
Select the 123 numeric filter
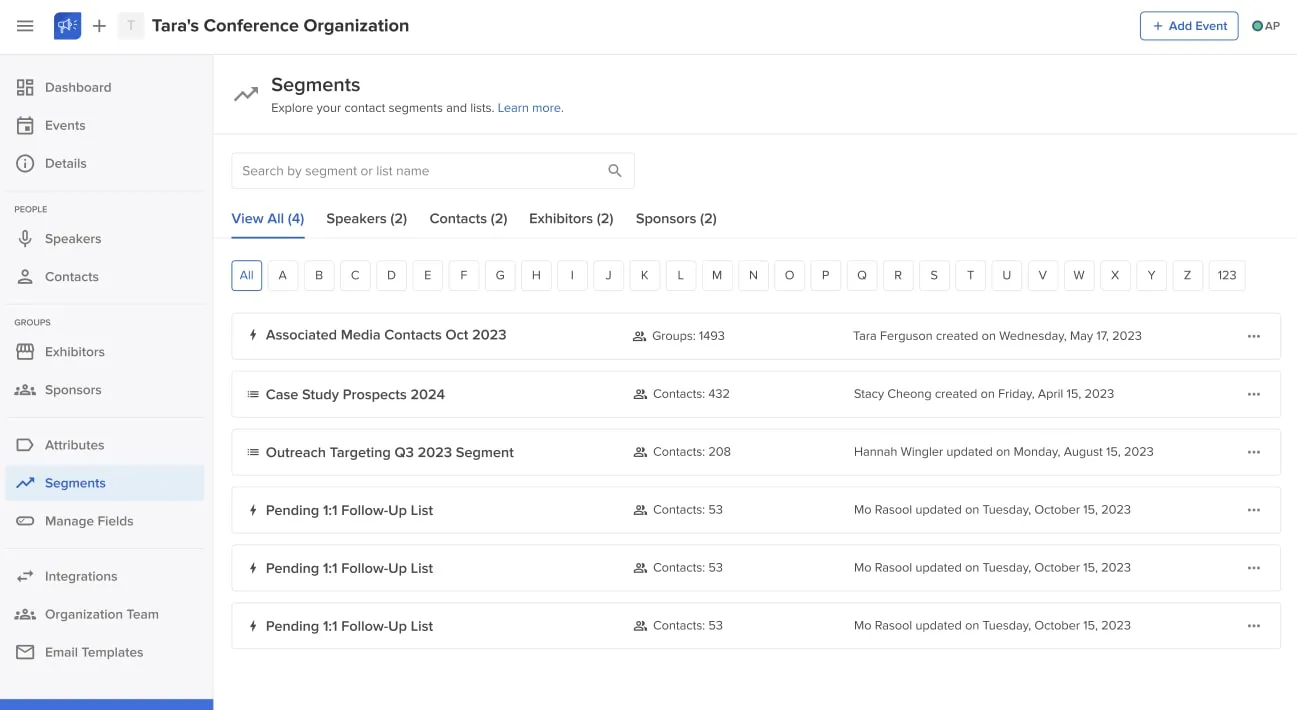pyautogui.click(x=1227, y=276)
